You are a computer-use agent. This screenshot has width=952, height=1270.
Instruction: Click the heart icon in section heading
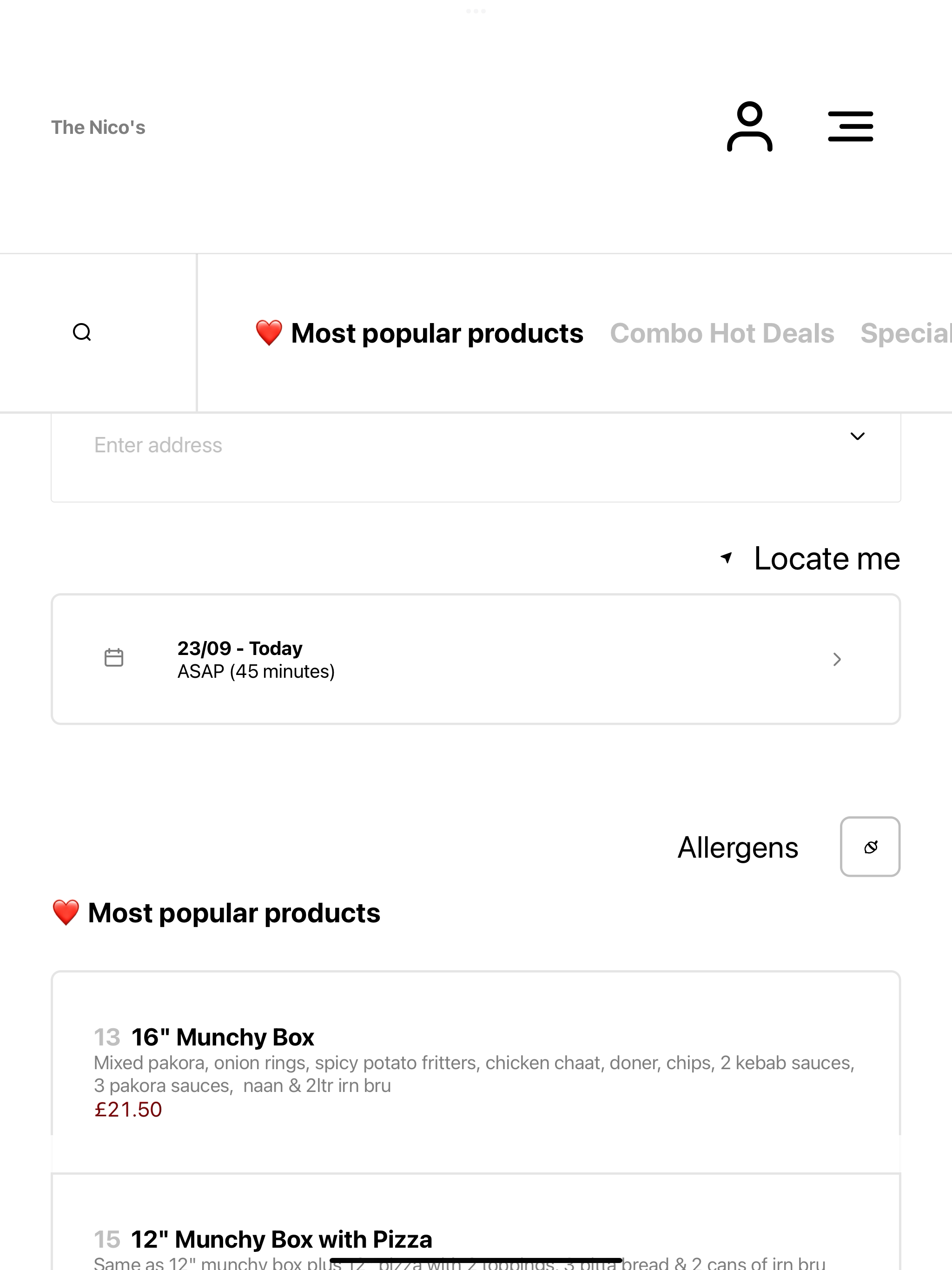click(x=66, y=913)
